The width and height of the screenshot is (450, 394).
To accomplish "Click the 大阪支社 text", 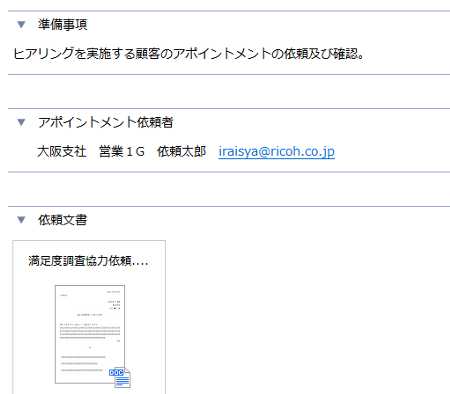I will coord(62,152).
